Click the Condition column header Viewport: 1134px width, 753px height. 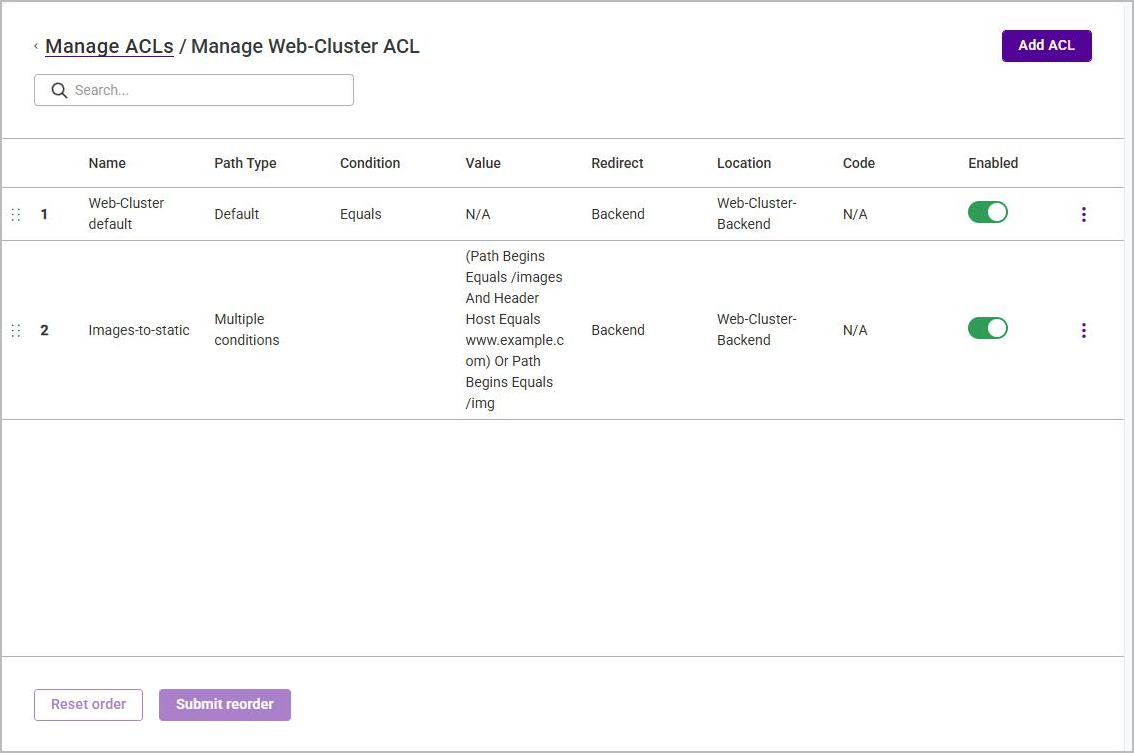tap(370, 163)
